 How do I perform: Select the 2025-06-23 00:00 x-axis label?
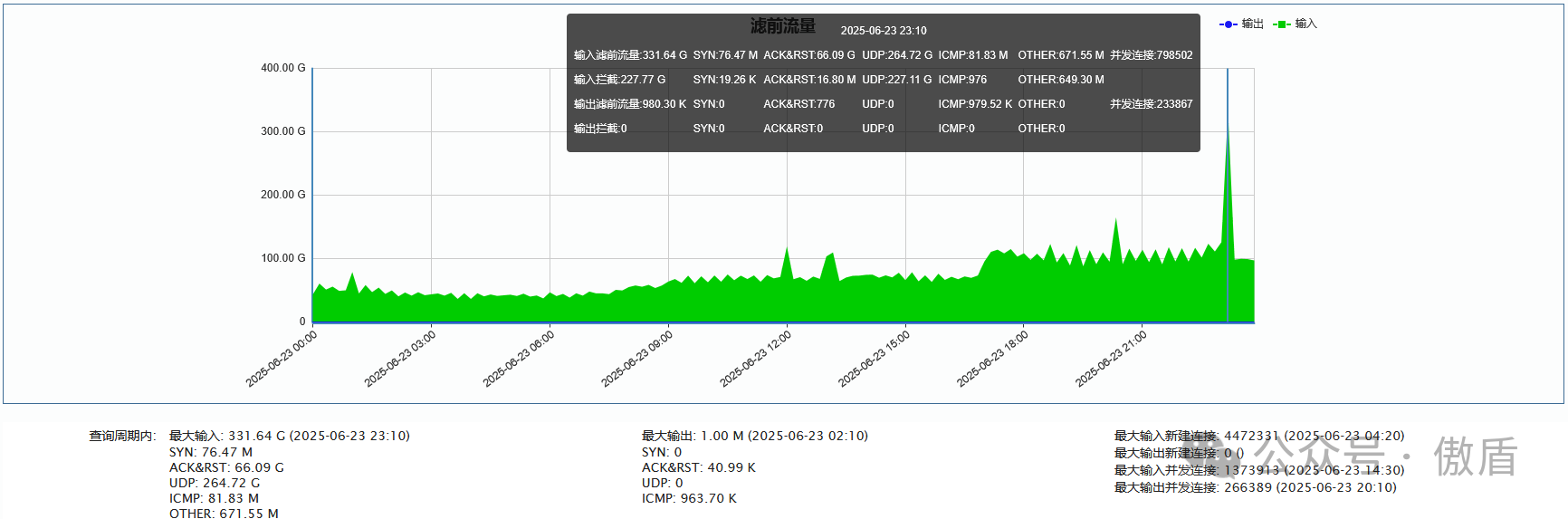point(282,359)
